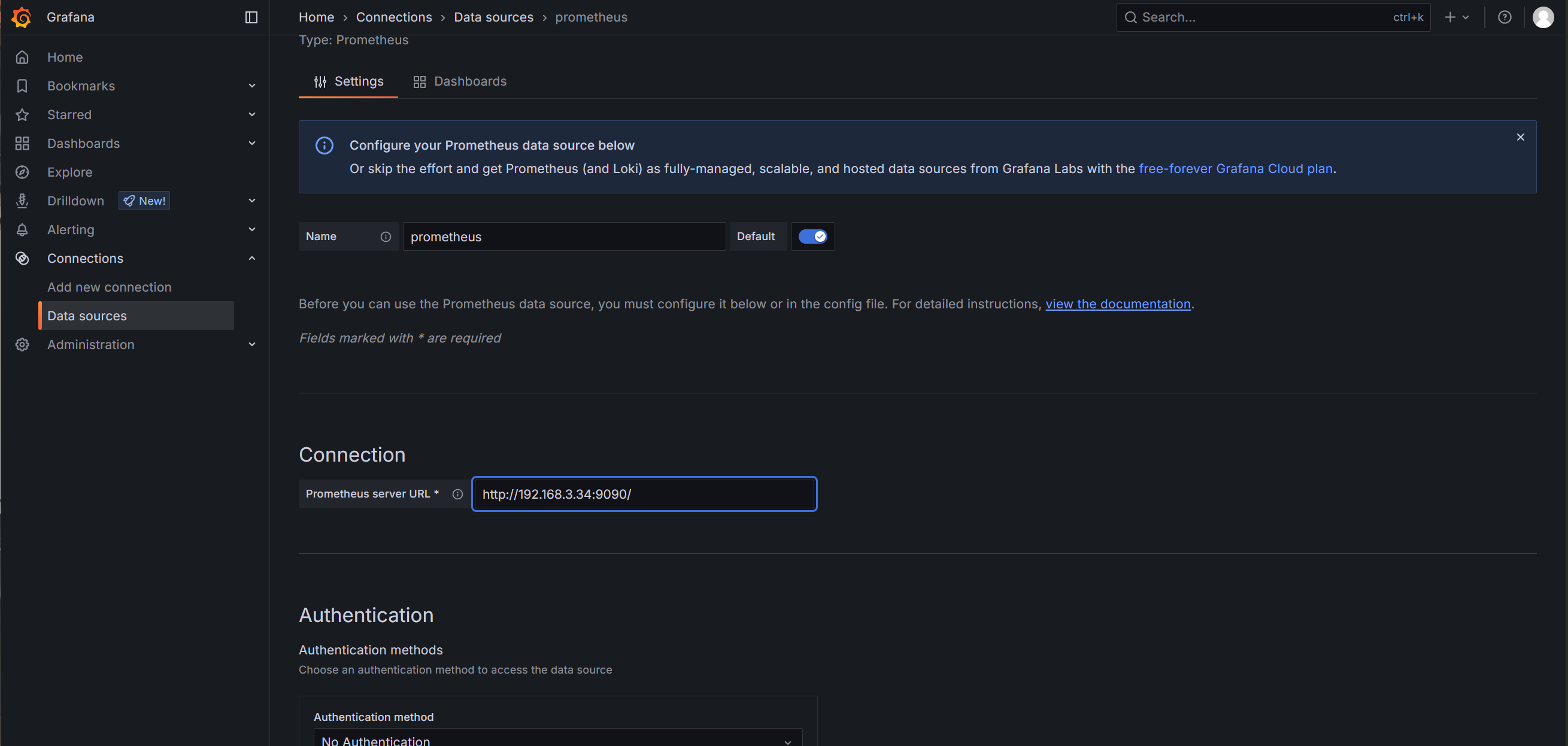Viewport: 1568px width, 746px height.
Task: Click the Grafana logo icon
Action: [22, 17]
